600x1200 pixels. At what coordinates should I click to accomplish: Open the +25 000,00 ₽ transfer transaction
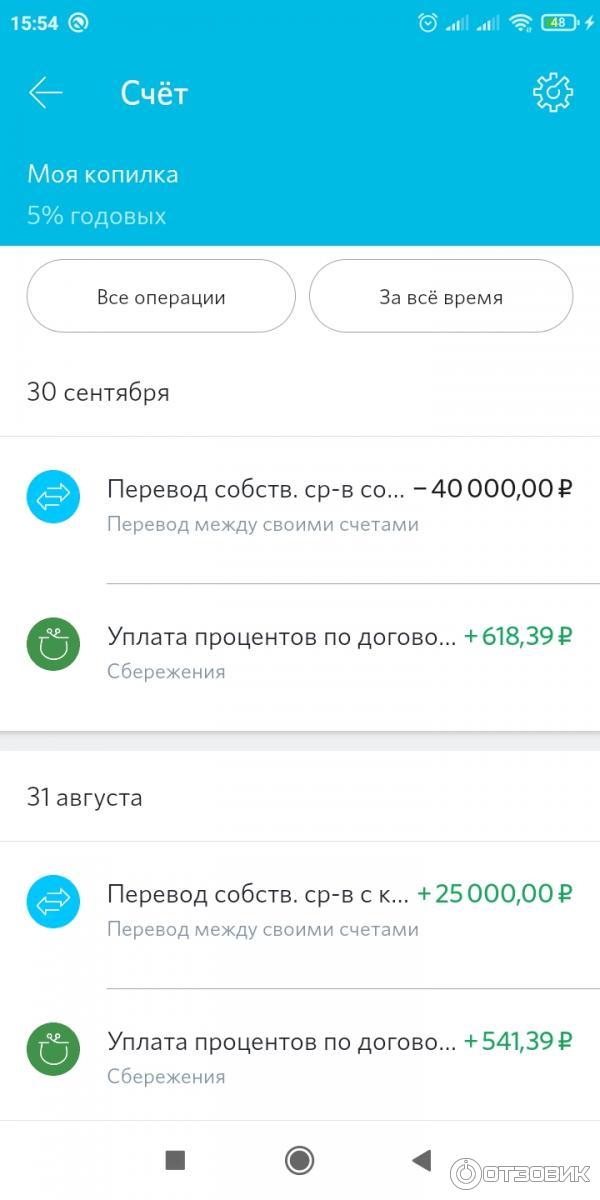tap(340, 908)
